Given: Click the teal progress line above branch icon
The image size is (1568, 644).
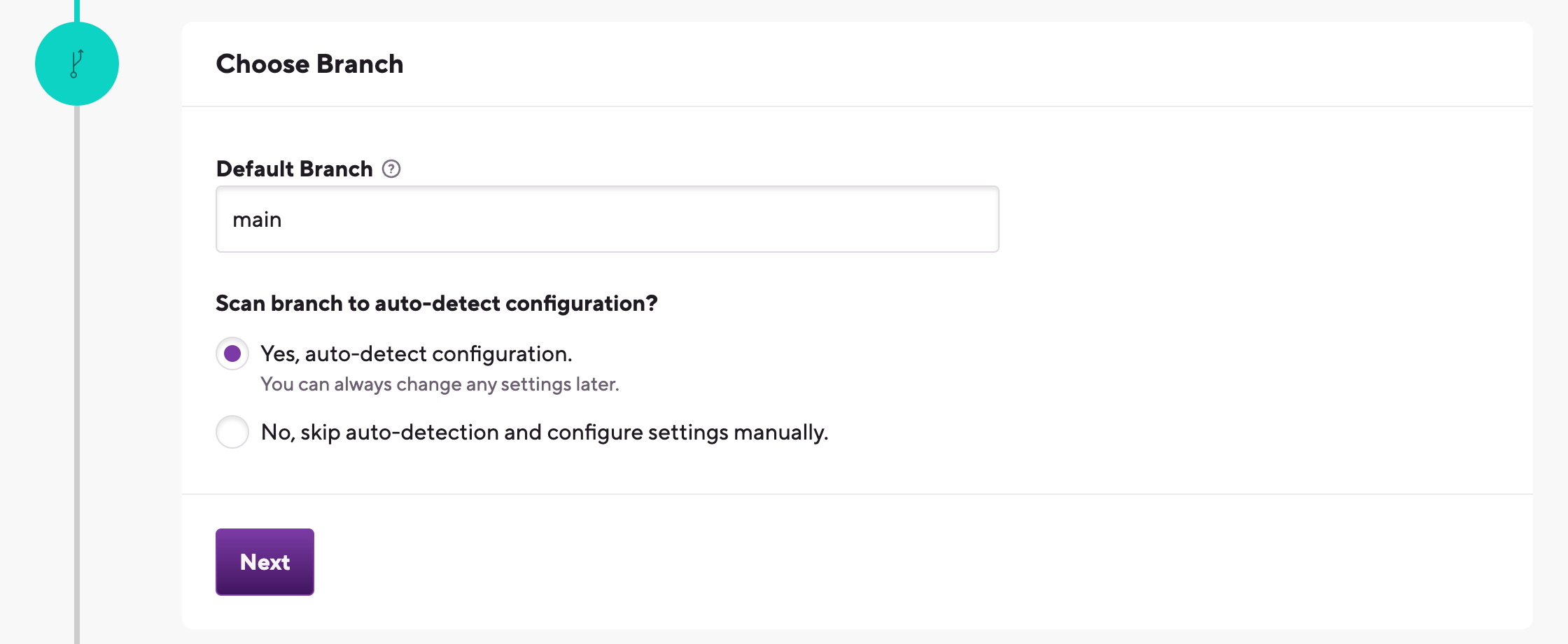Looking at the screenshot, I should pyautogui.click(x=77, y=10).
